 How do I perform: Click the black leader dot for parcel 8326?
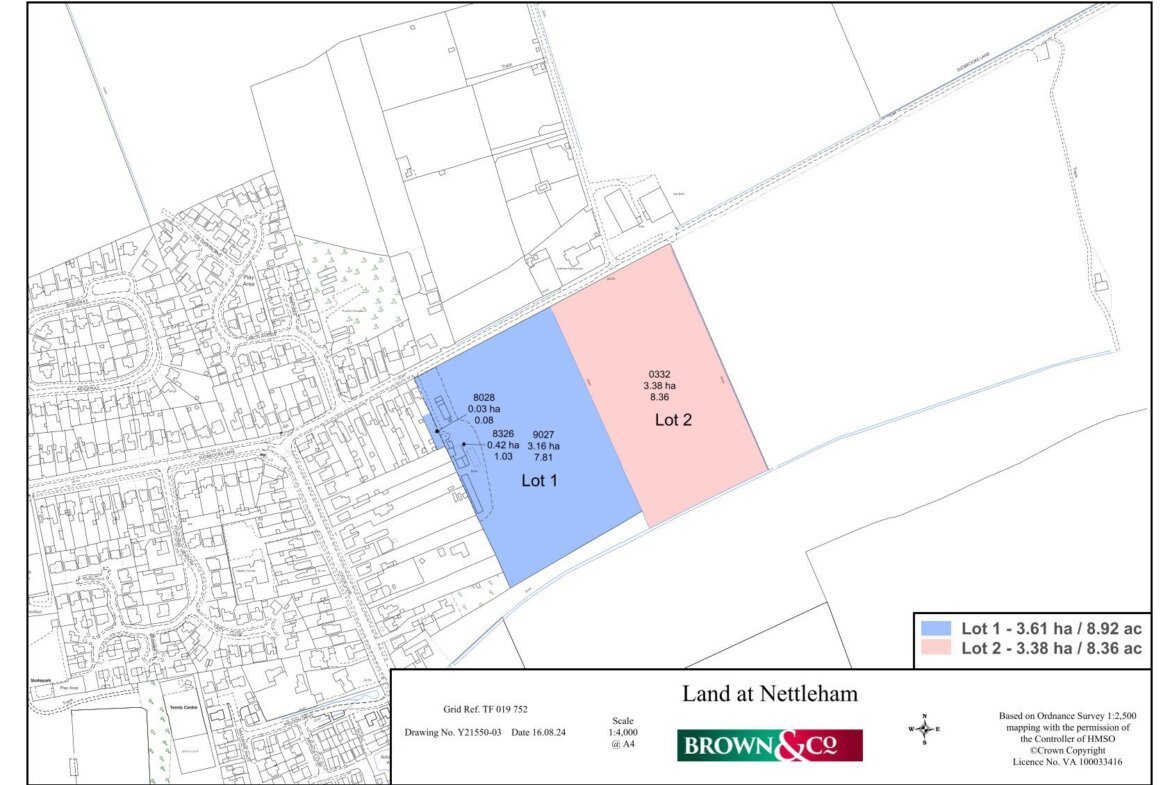(463, 444)
